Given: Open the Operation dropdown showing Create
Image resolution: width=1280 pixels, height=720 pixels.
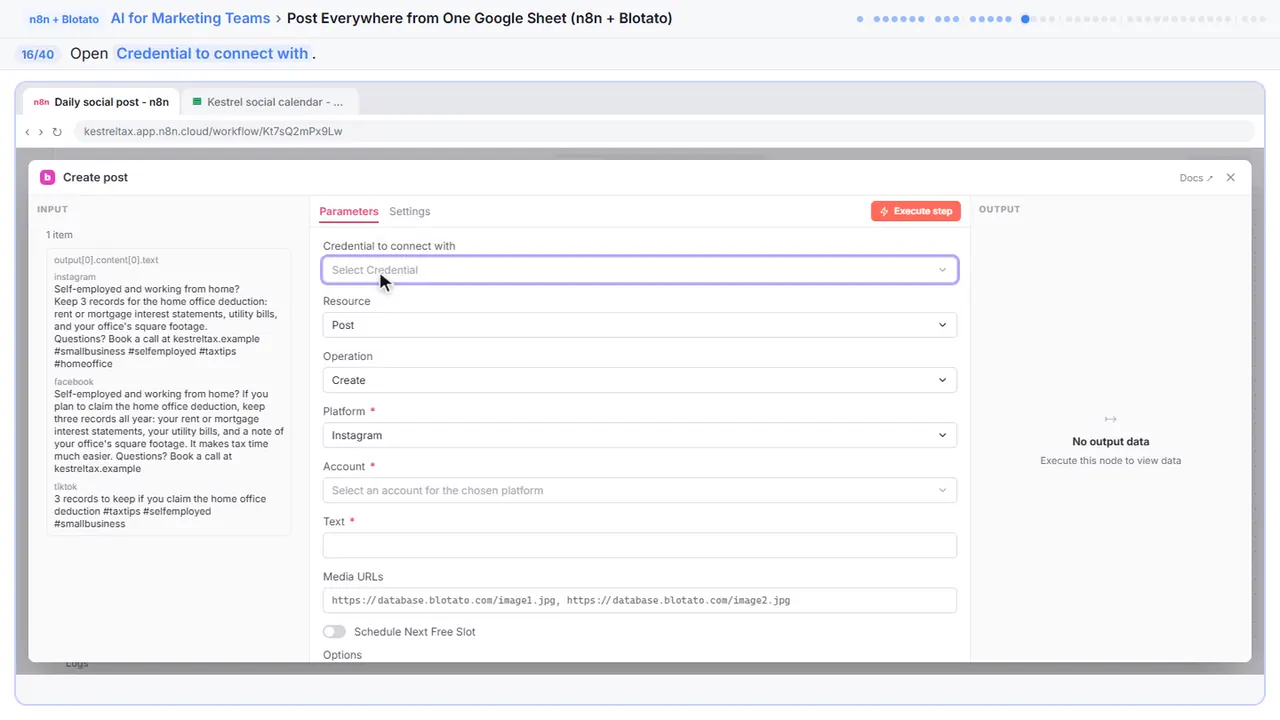Looking at the screenshot, I should pyautogui.click(x=640, y=380).
